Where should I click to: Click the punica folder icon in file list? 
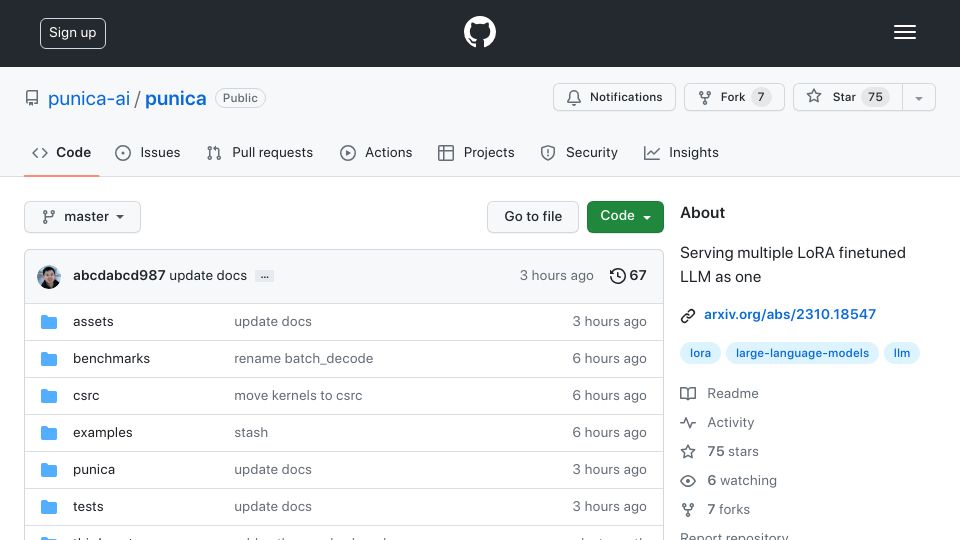[49, 470]
